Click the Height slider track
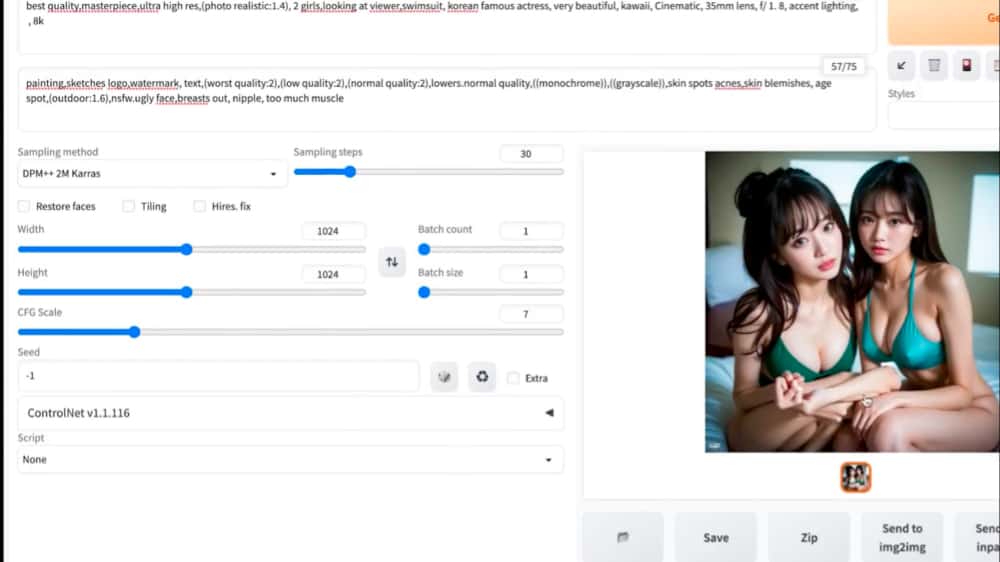 tap(192, 292)
